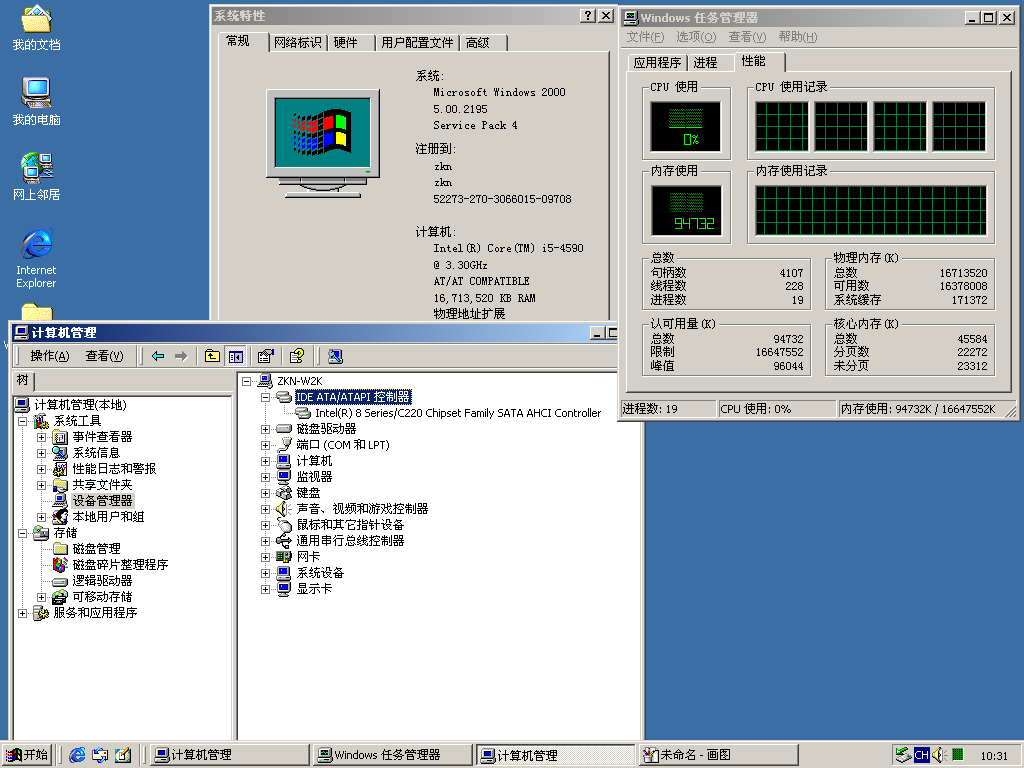Expand 事件查看器 in the tree

coord(41,437)
